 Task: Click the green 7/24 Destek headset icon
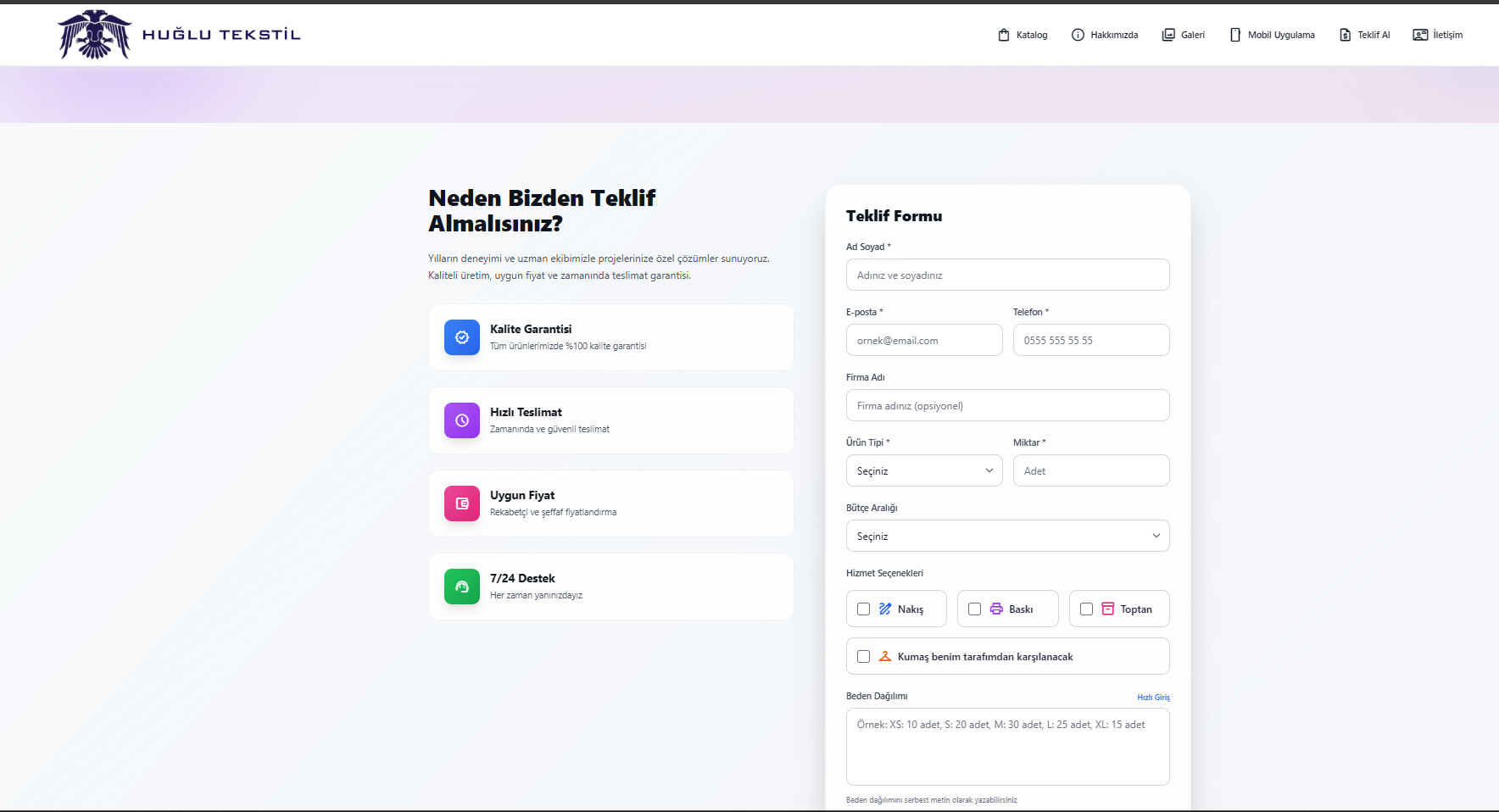point(462,587)
